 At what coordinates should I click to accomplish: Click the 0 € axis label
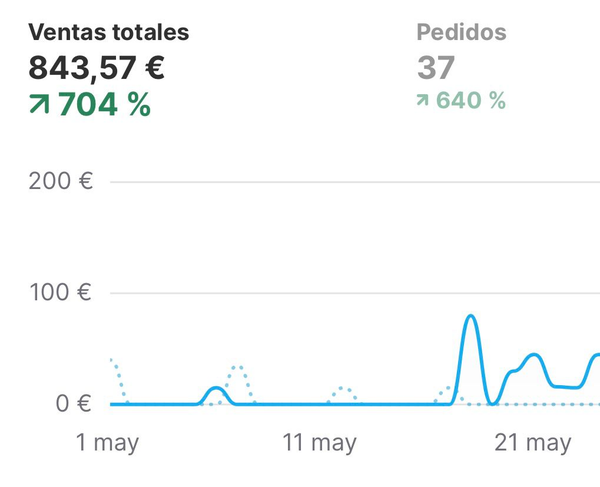point(70,404)
